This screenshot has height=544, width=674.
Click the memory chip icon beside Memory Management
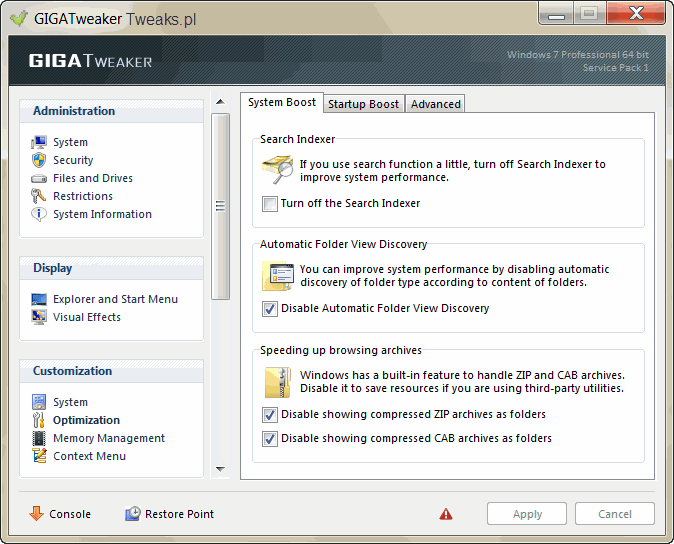click(x=39, y=438)
